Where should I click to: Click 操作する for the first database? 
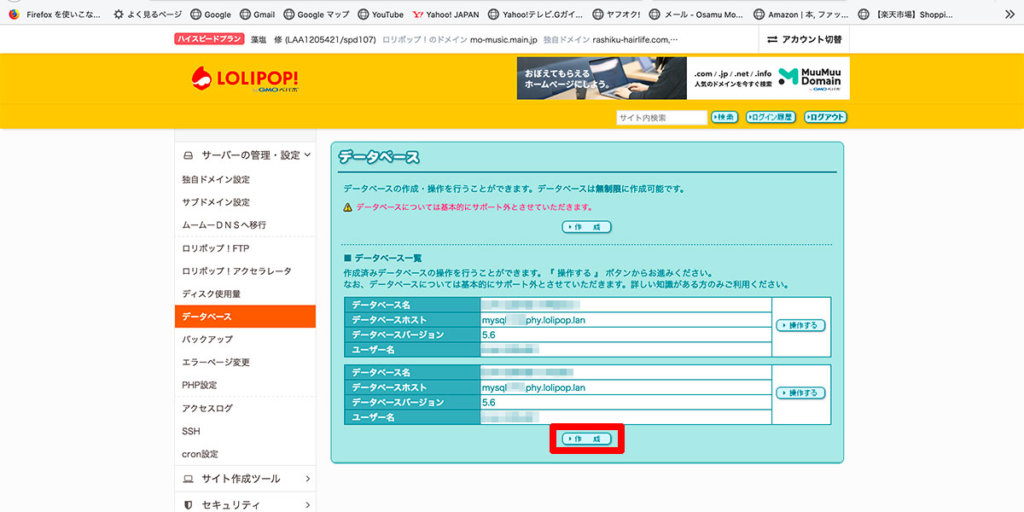click(800, 325)
